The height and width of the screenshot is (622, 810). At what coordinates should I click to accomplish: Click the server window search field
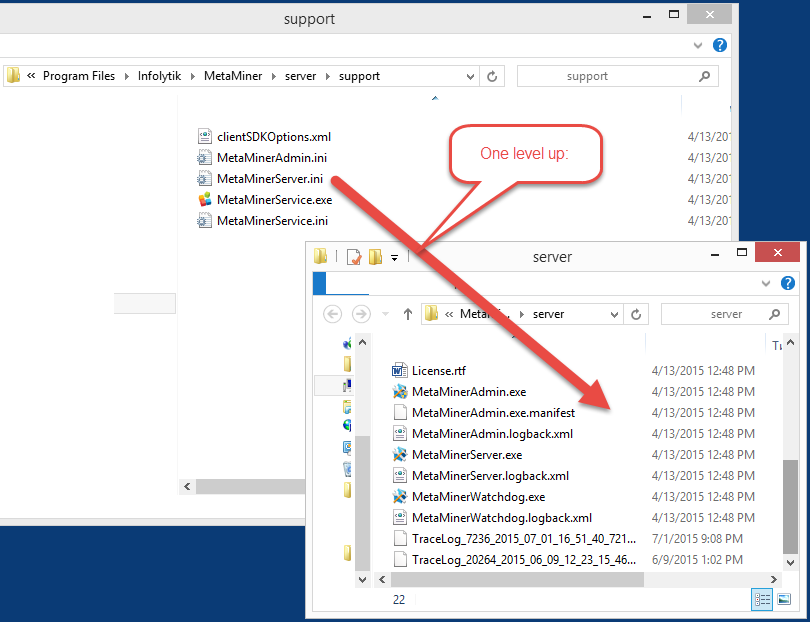(725, 314)
